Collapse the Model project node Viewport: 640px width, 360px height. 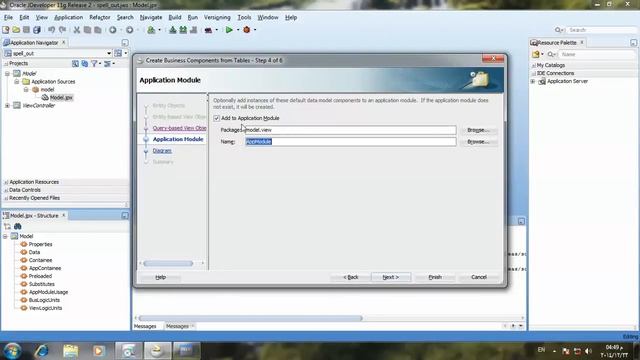point(7,73)
